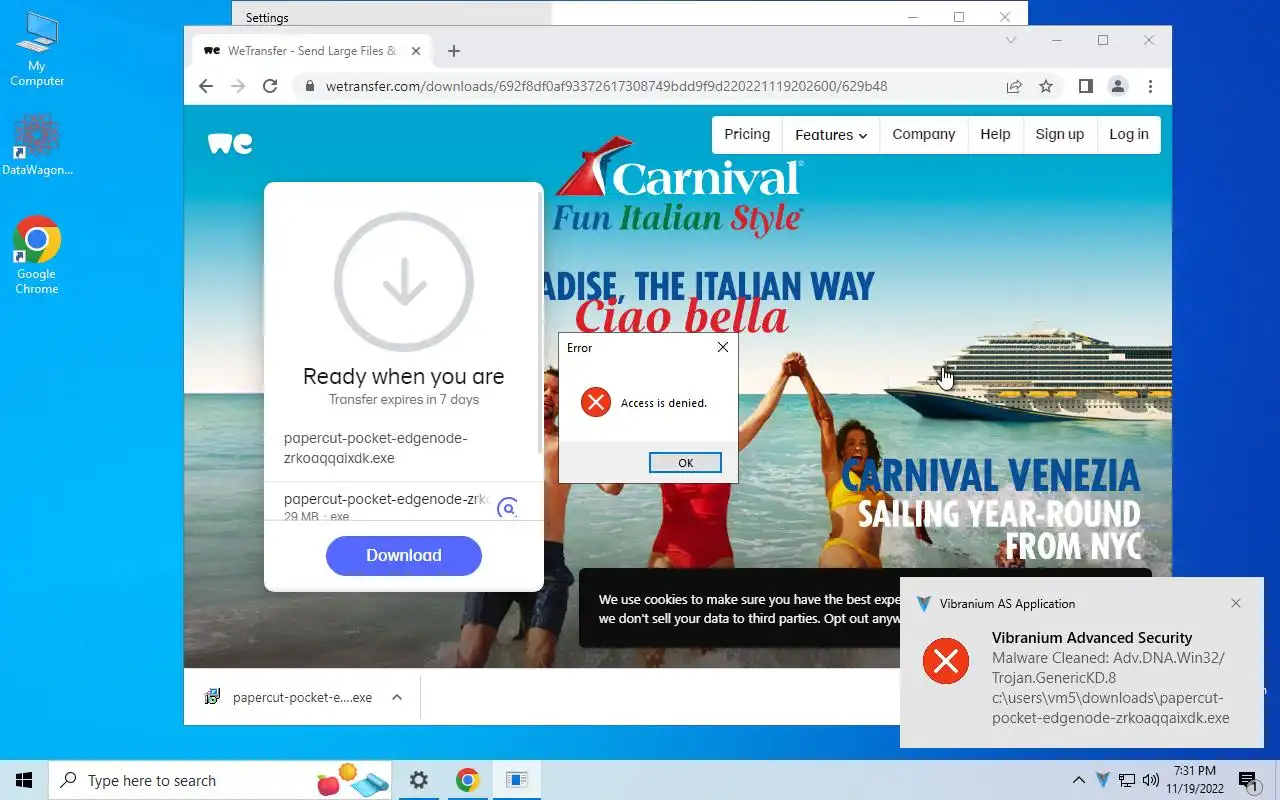Click the address bar URL

[606, 86]
